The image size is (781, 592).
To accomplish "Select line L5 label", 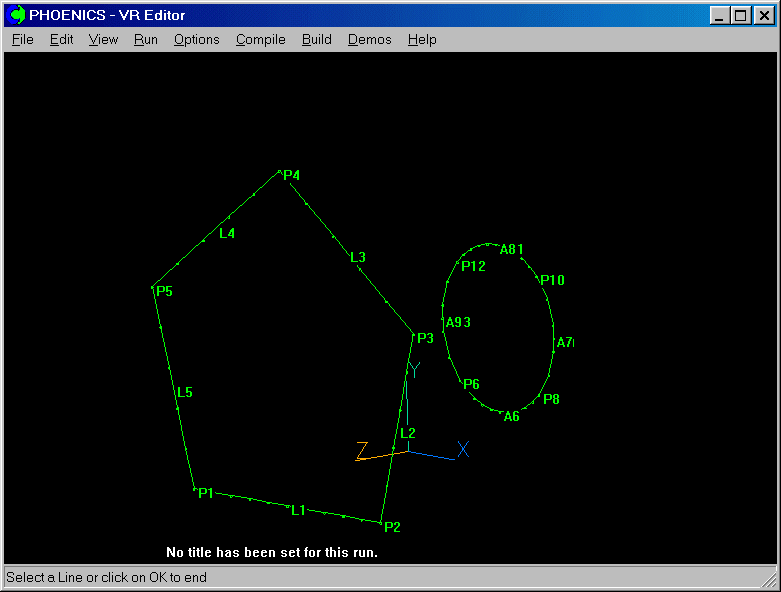I will pos(185,392).
